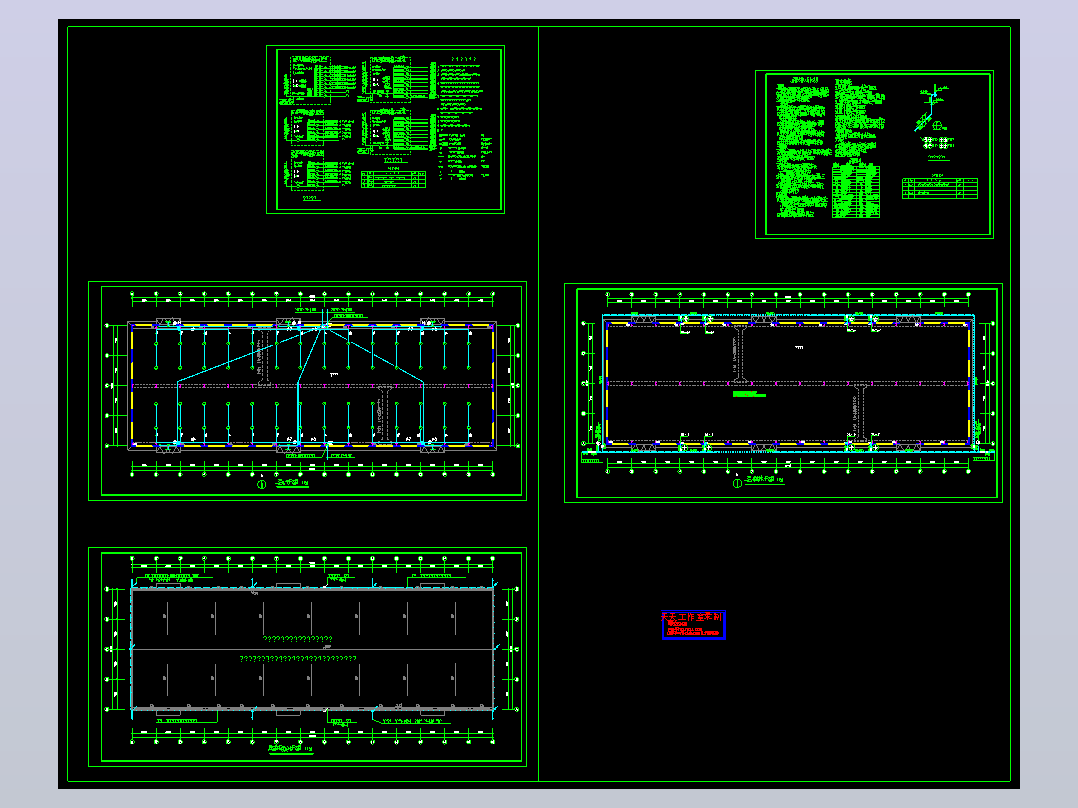1078x808 pixels.
Task: Click the solid green label block in the right floor plan
Action: [749, 395]
